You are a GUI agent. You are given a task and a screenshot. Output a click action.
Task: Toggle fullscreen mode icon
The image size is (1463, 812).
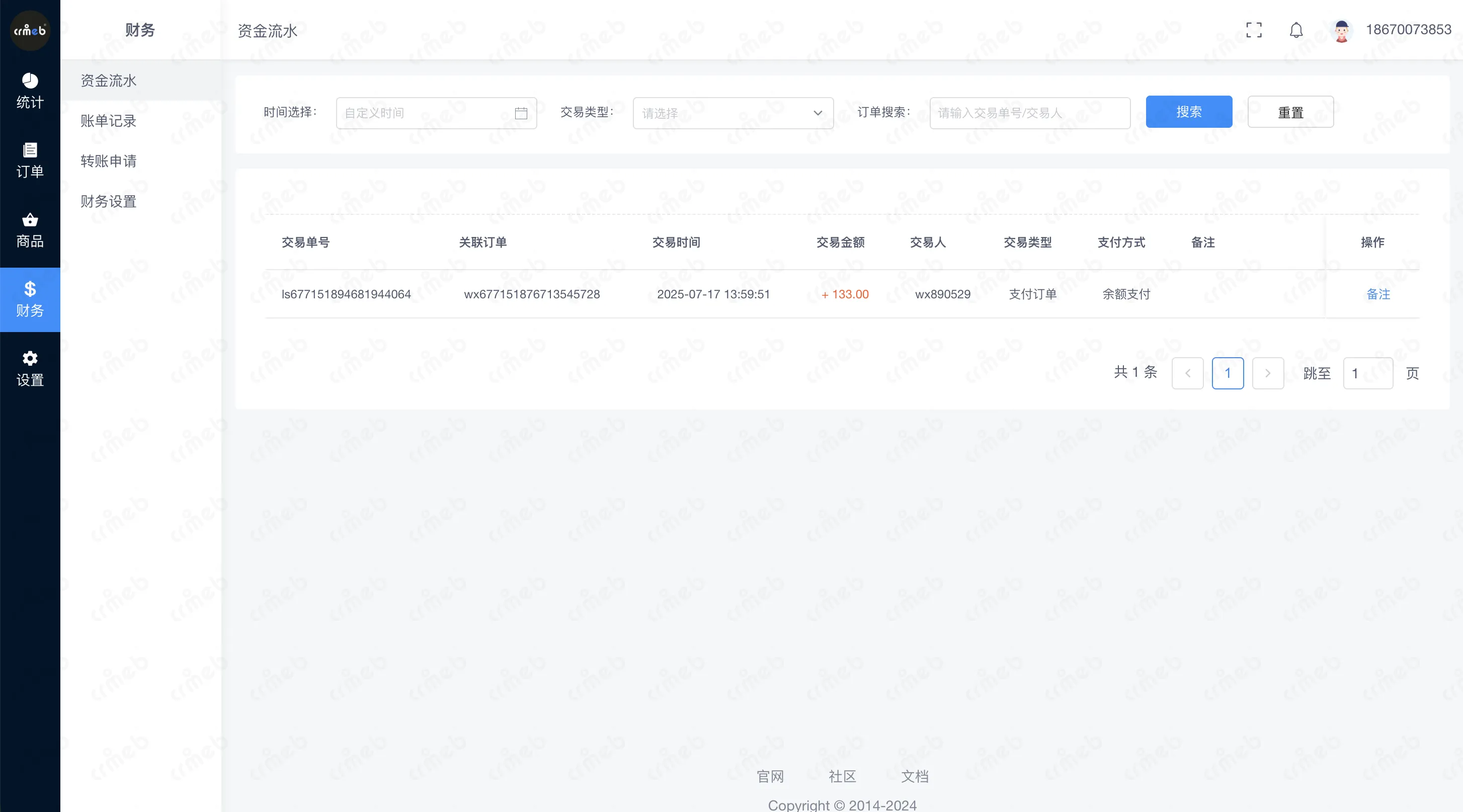coord(1254,30)
